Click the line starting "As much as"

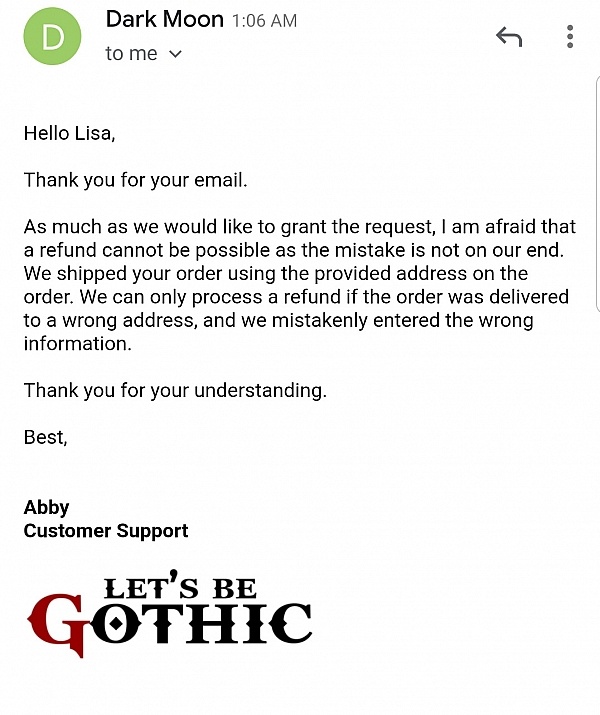tap(300, 227)
